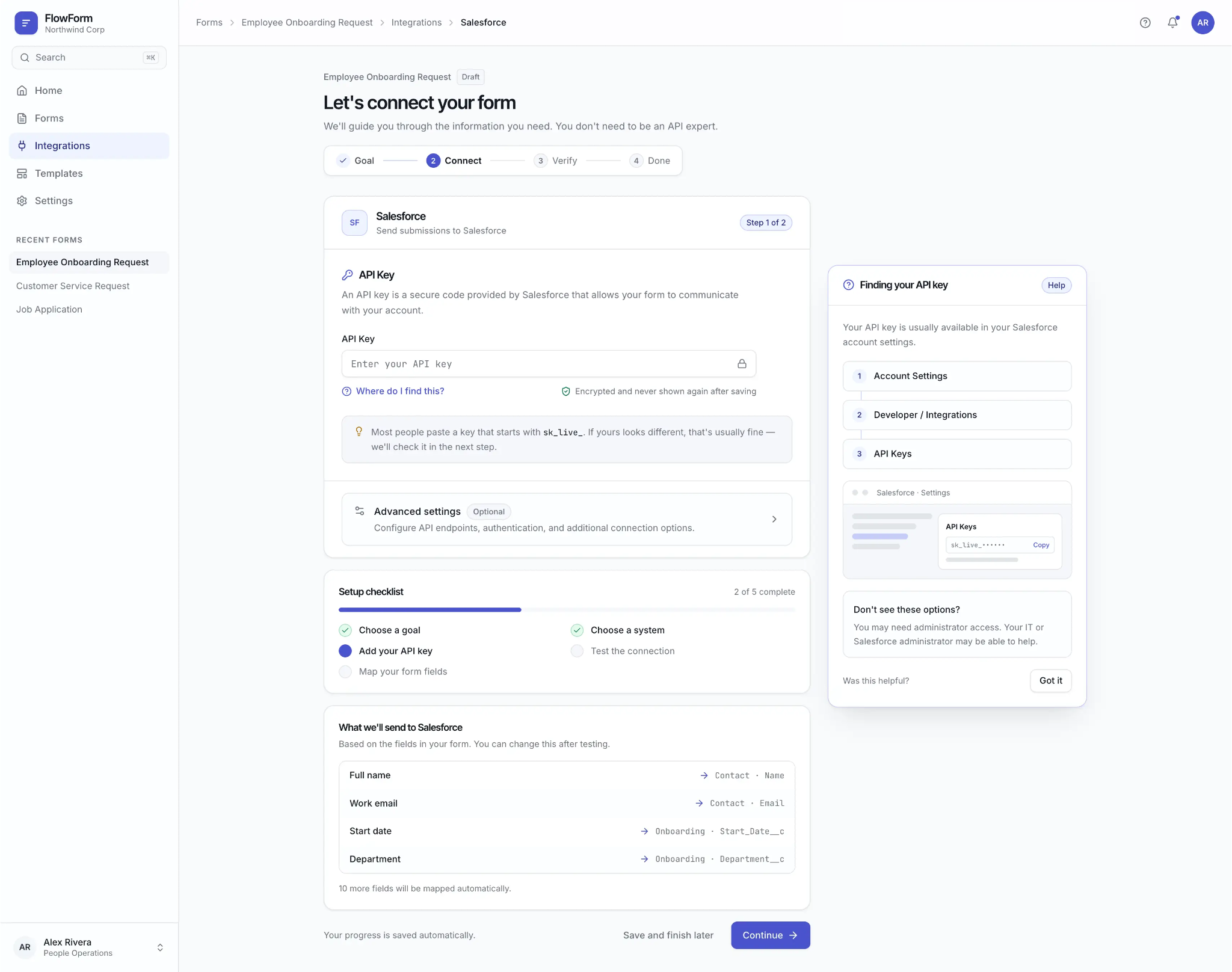This screenshot has width=1232, height=972.
Task: Jump to the Verify wizard step
Action: tap(555, 161)
